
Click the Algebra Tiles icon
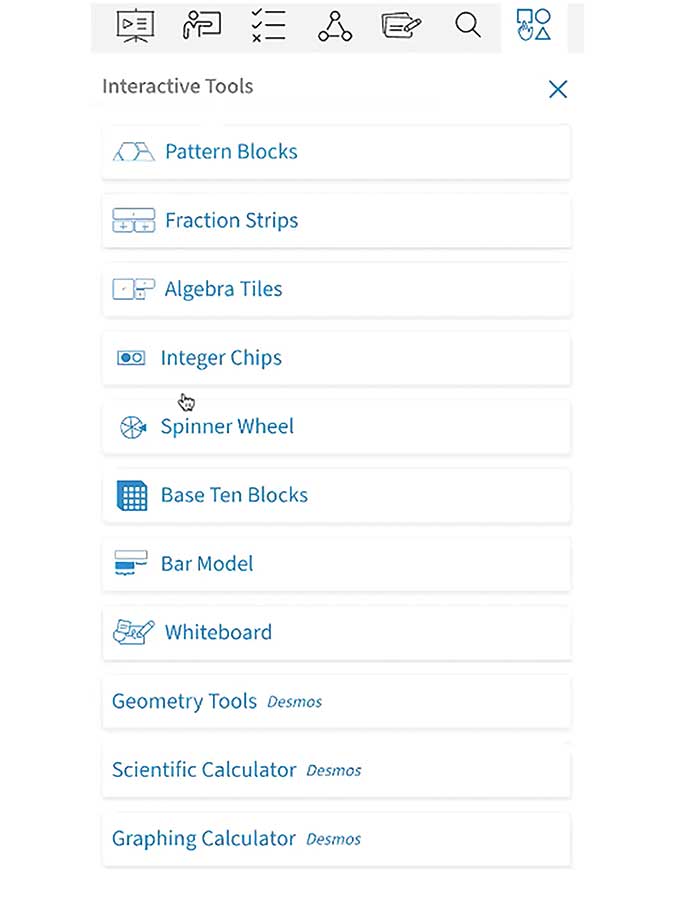[133, 290]
